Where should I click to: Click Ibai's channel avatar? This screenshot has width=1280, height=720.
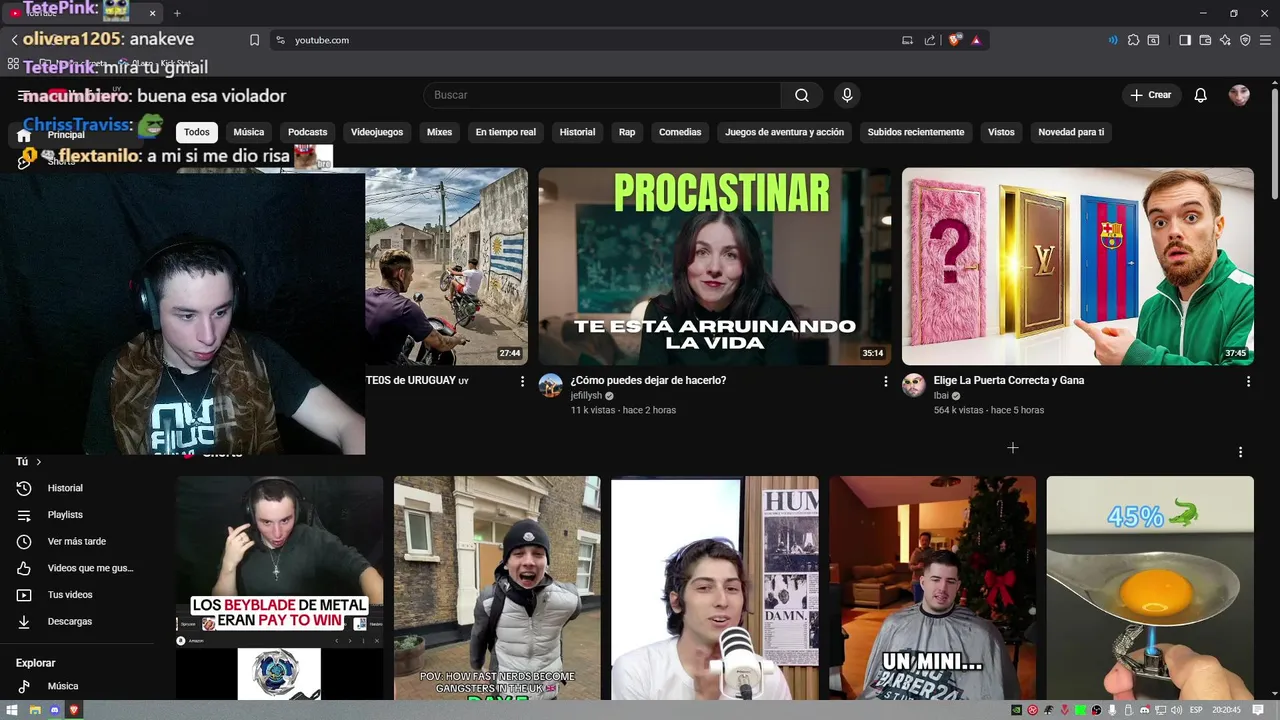coord(914,386)
